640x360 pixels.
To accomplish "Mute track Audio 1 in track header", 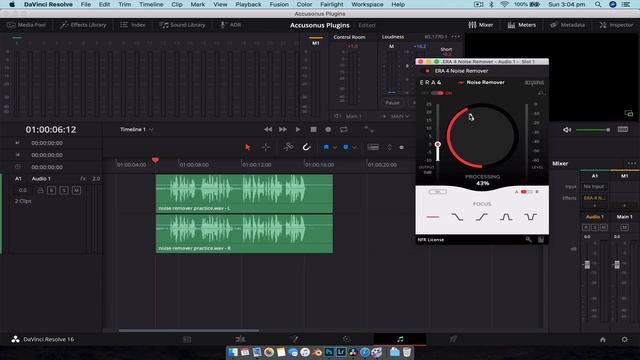I will (76, 190).
